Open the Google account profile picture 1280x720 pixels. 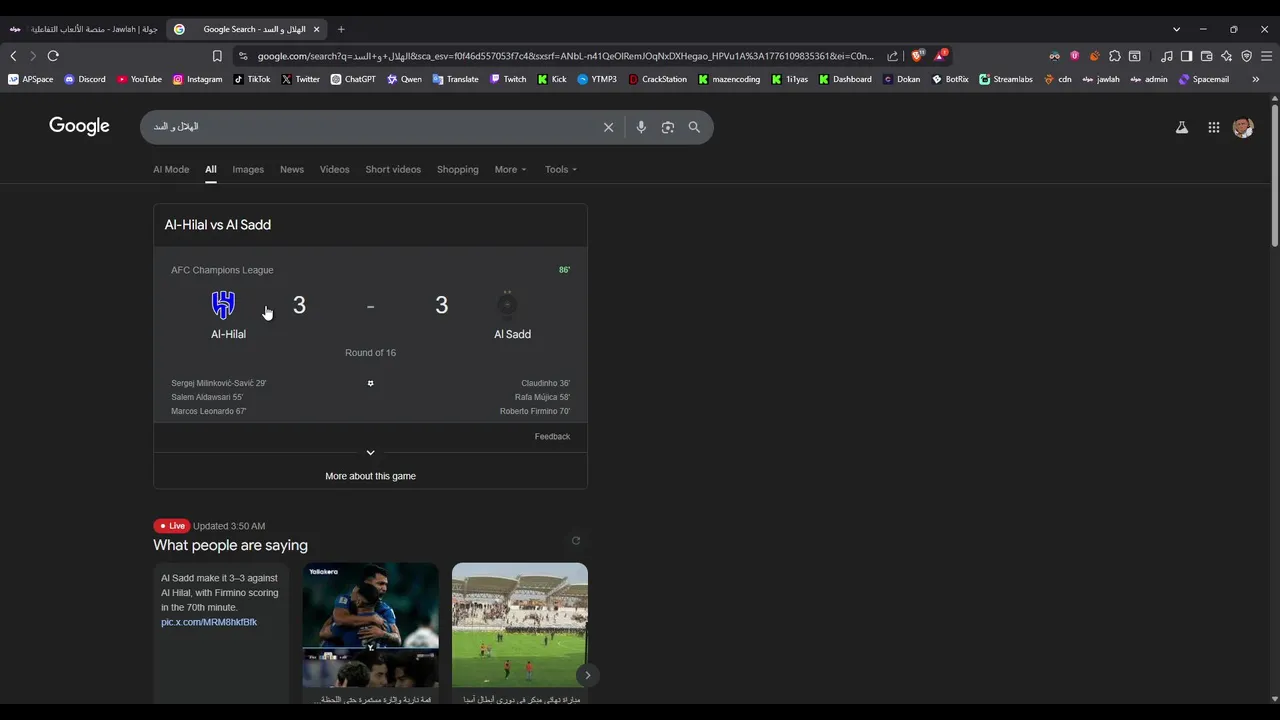coord(1243,127)
